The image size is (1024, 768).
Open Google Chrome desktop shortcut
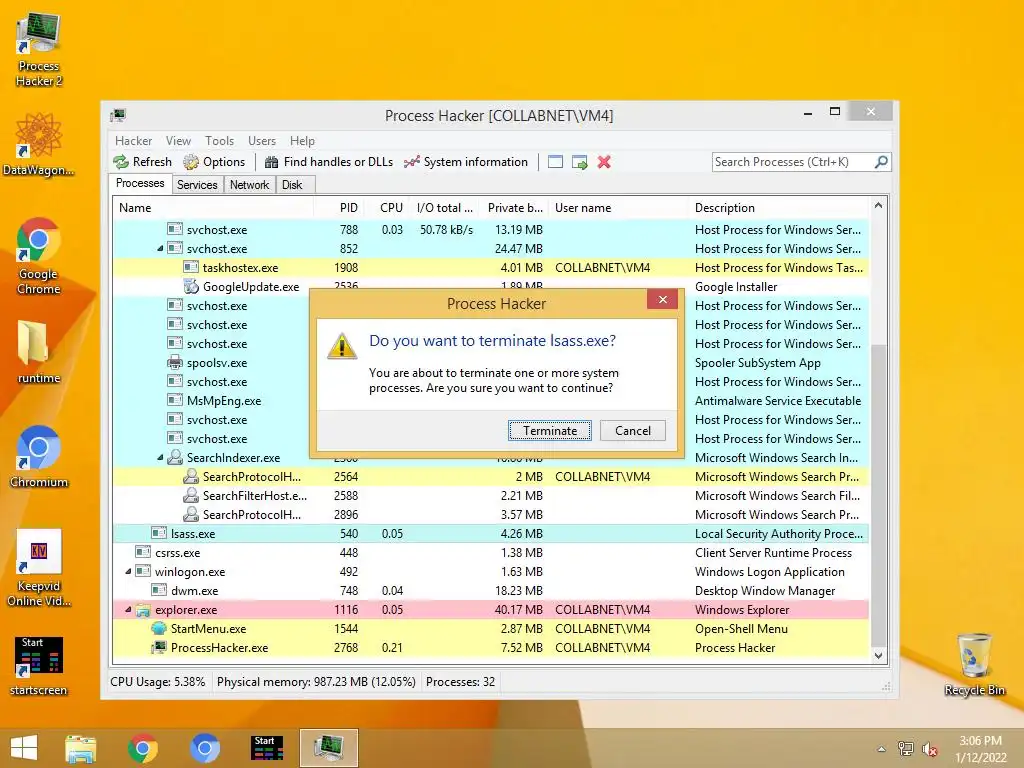pyautogui.click(x=39, y=256)
